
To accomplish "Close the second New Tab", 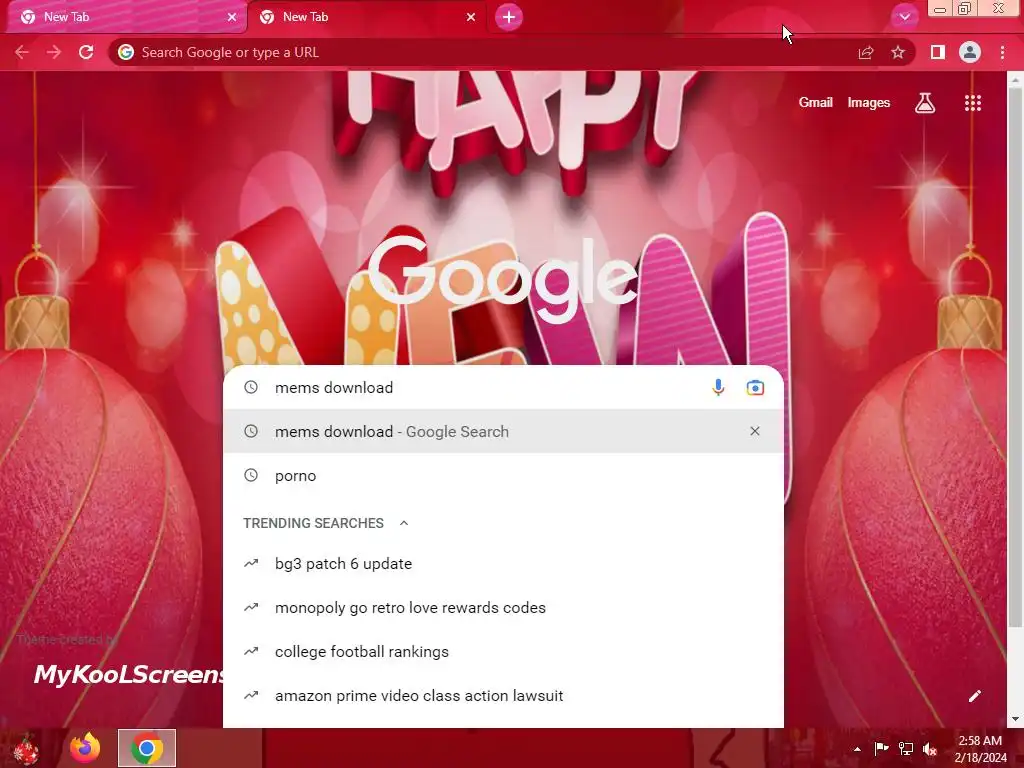I will click(x=471, y=17).
